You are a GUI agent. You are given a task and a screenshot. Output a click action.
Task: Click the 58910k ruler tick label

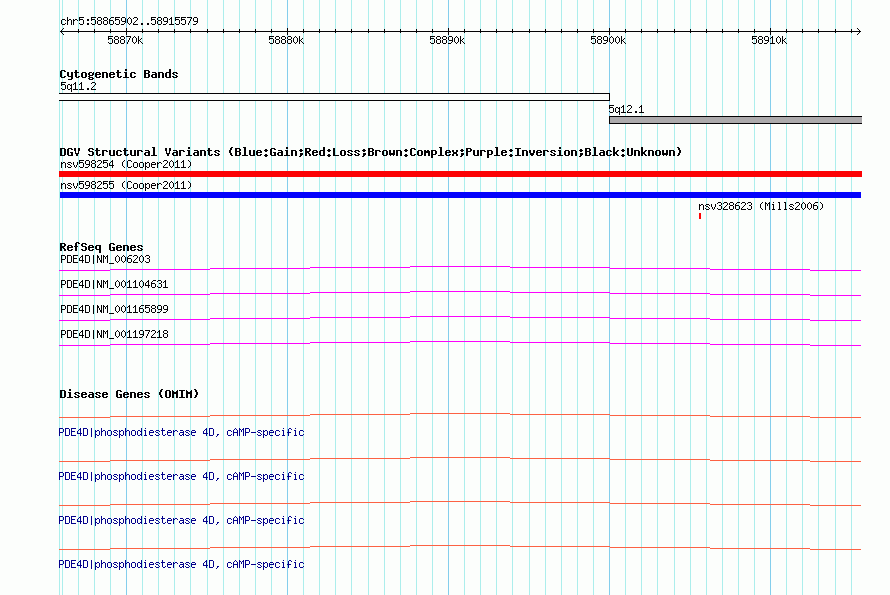769,40
